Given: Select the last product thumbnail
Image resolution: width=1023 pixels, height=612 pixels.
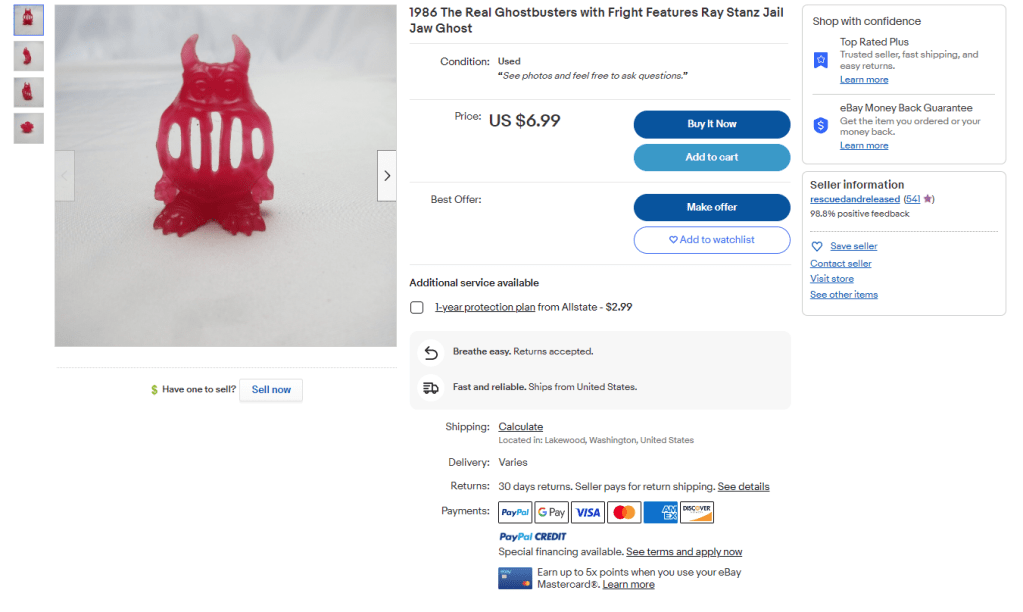Looking at the screenshot, I should [x=28, y=128].
